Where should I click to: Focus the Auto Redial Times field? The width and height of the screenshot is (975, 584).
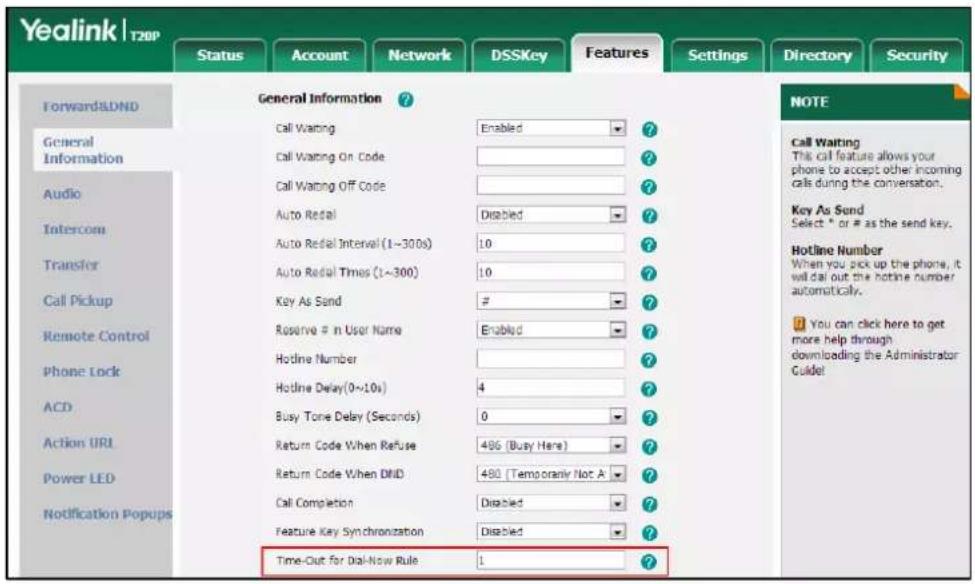(x=551, y=272)
